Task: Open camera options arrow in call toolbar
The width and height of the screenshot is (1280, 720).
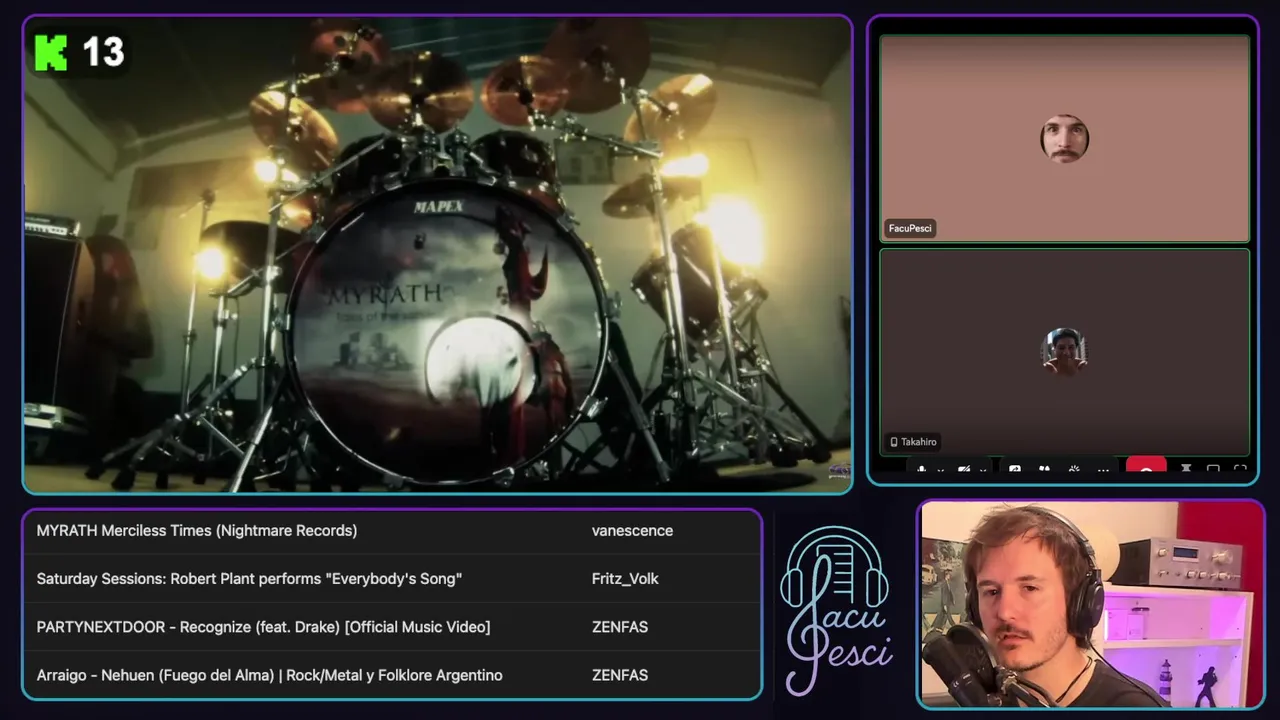Action: coord(983,470)
